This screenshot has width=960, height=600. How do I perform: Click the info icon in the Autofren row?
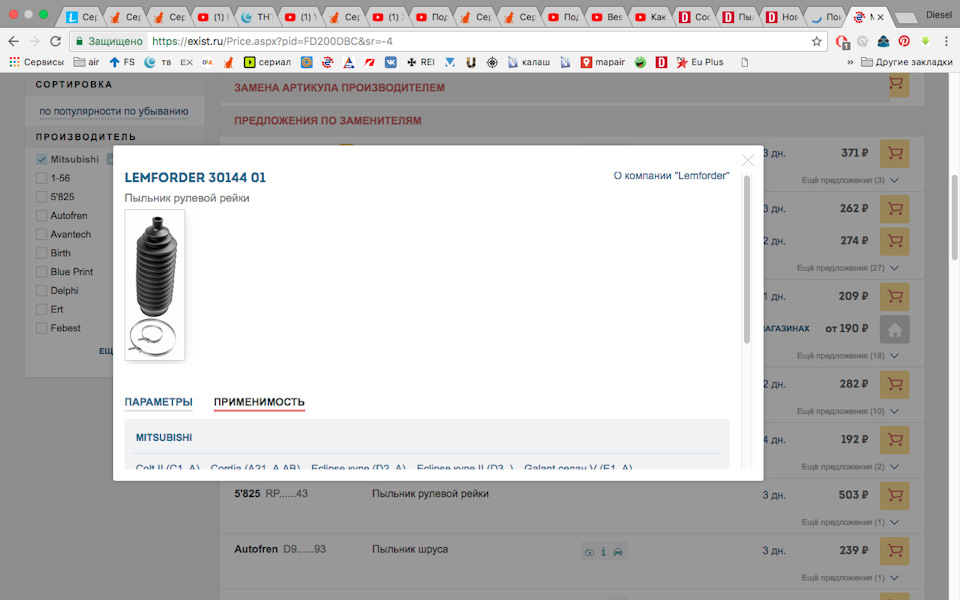click(603, 552)
